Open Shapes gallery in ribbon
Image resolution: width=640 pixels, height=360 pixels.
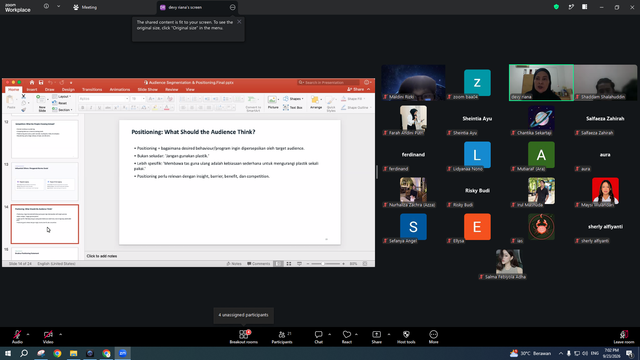pos(293,99)
